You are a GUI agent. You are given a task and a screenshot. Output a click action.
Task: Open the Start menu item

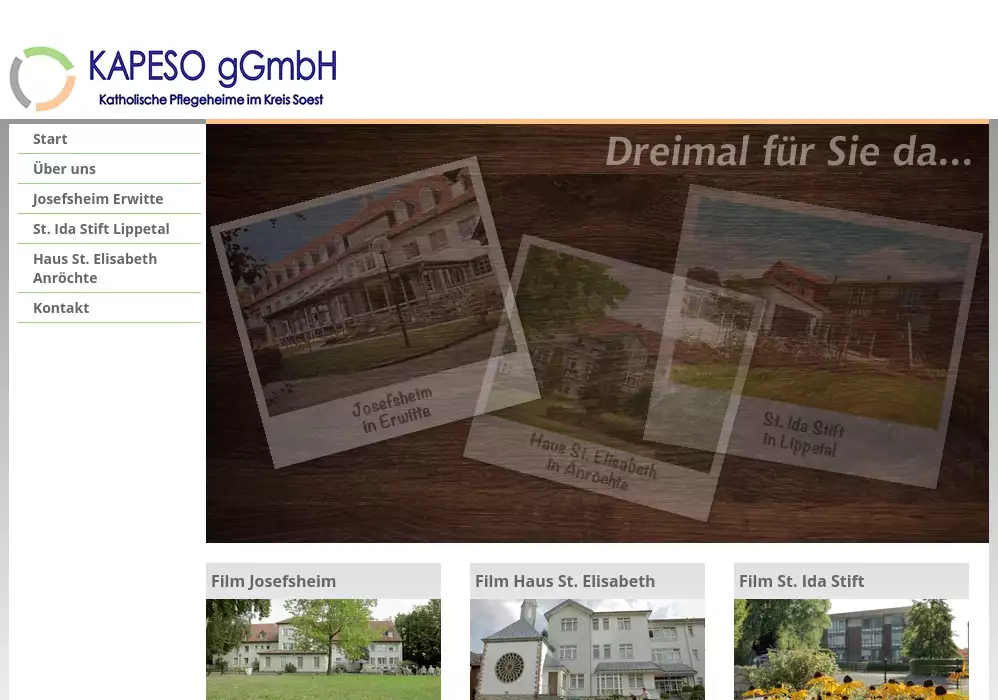coord(50,139)
